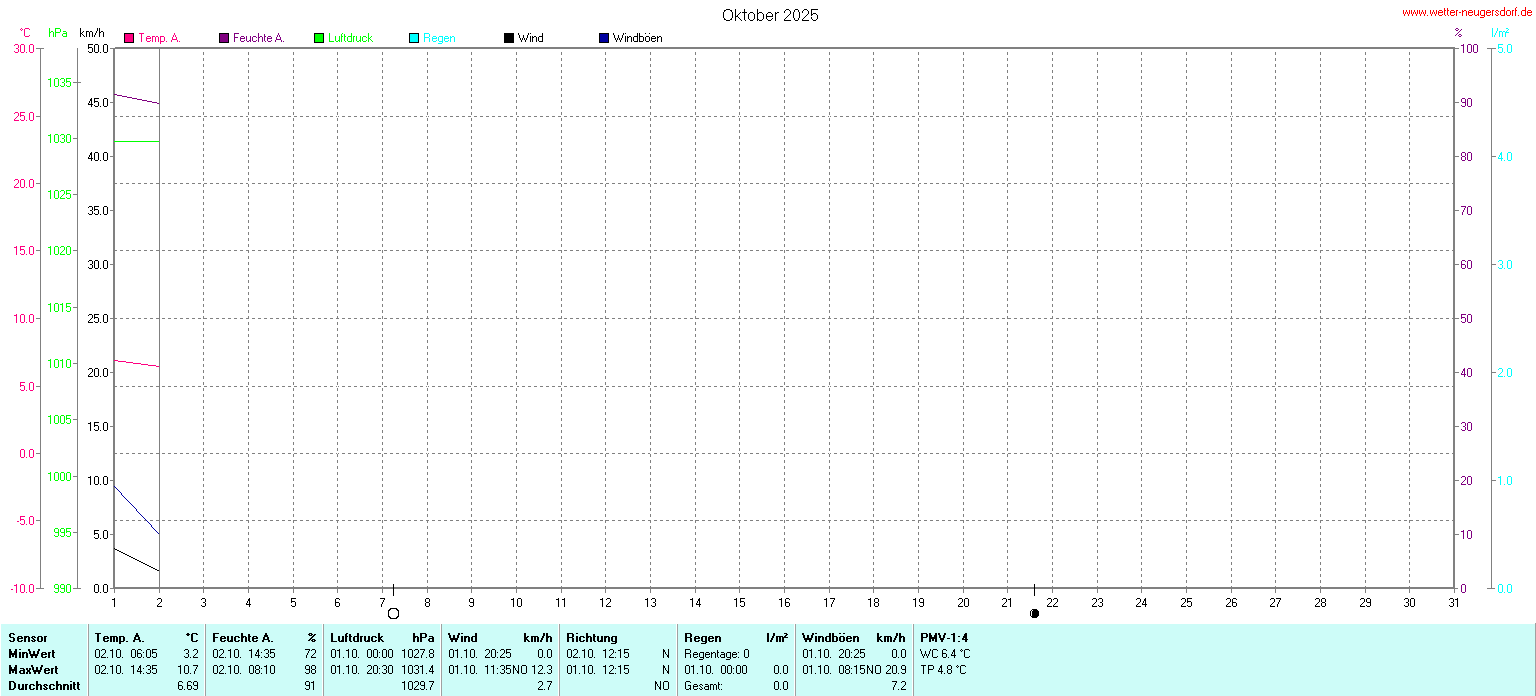The image size is (1536, 696).
Task: Click day 31 on the x-axis
Action: point(1454,602)
